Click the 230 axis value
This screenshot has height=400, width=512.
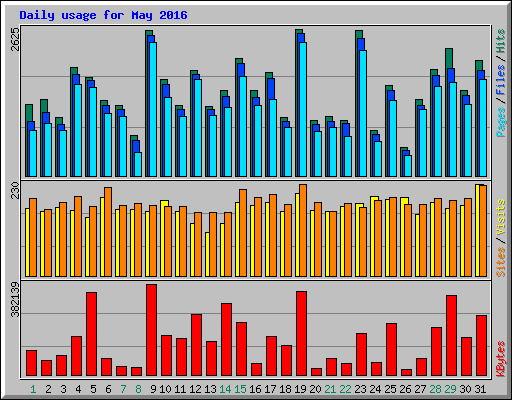16,190
